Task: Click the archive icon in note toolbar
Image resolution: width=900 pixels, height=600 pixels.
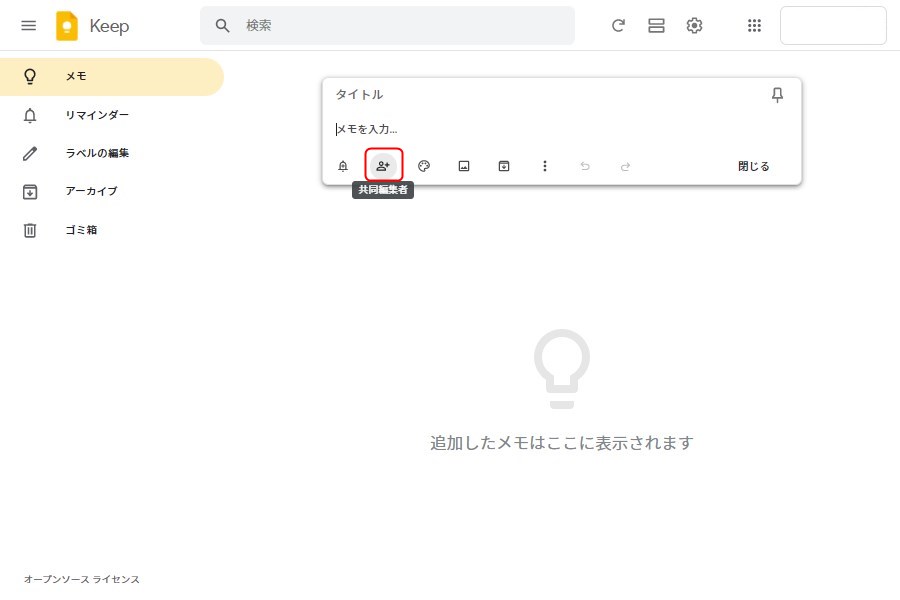Action: [504, 166]
